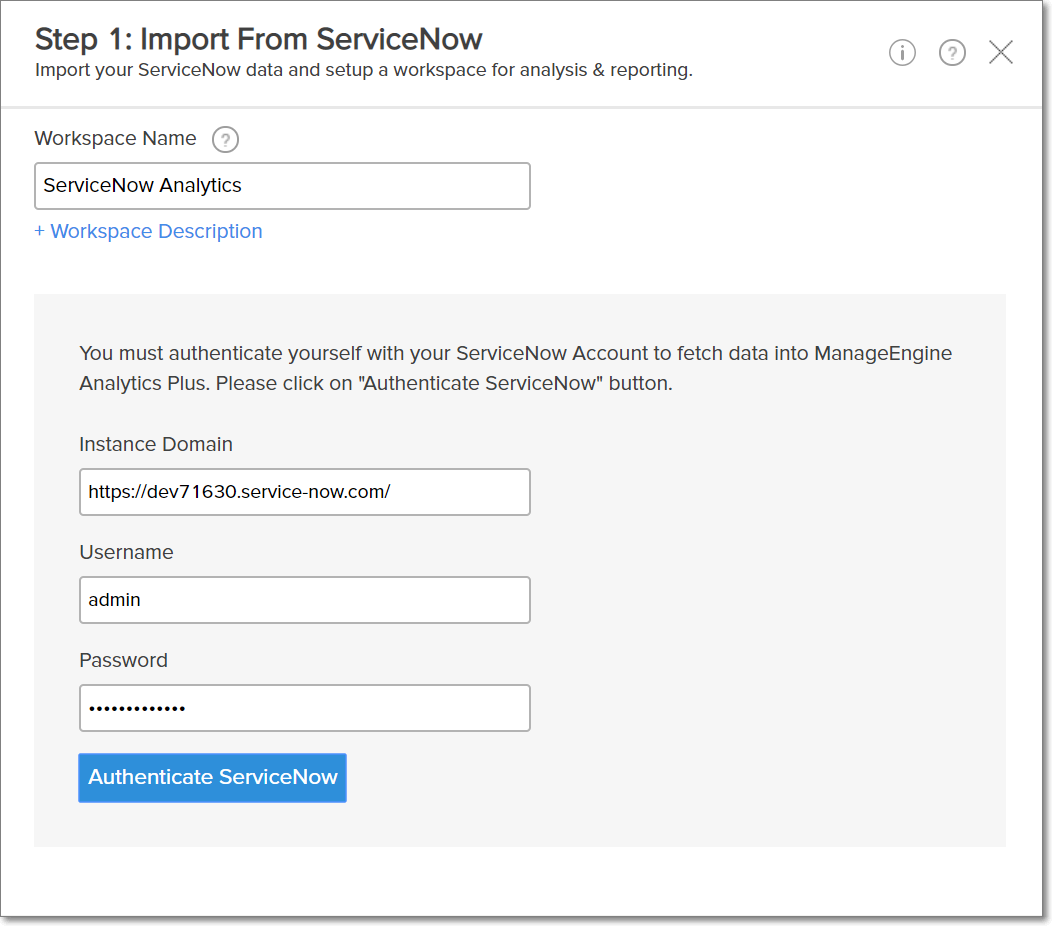Focus the Password field
Screen dimensions: 1052x926
pos(305,708)
